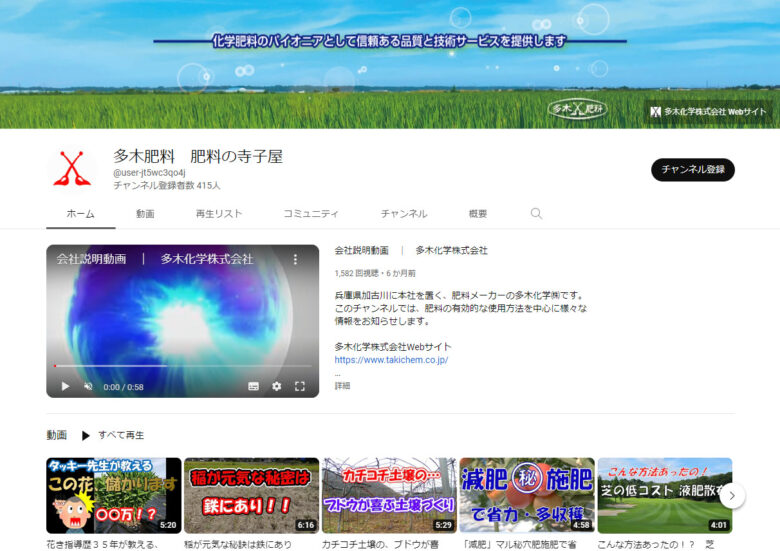Screen dimensions: 780x551
Task: Open 多木化学株式会社 Webサイト banner link
Action: tap(708, 112)
